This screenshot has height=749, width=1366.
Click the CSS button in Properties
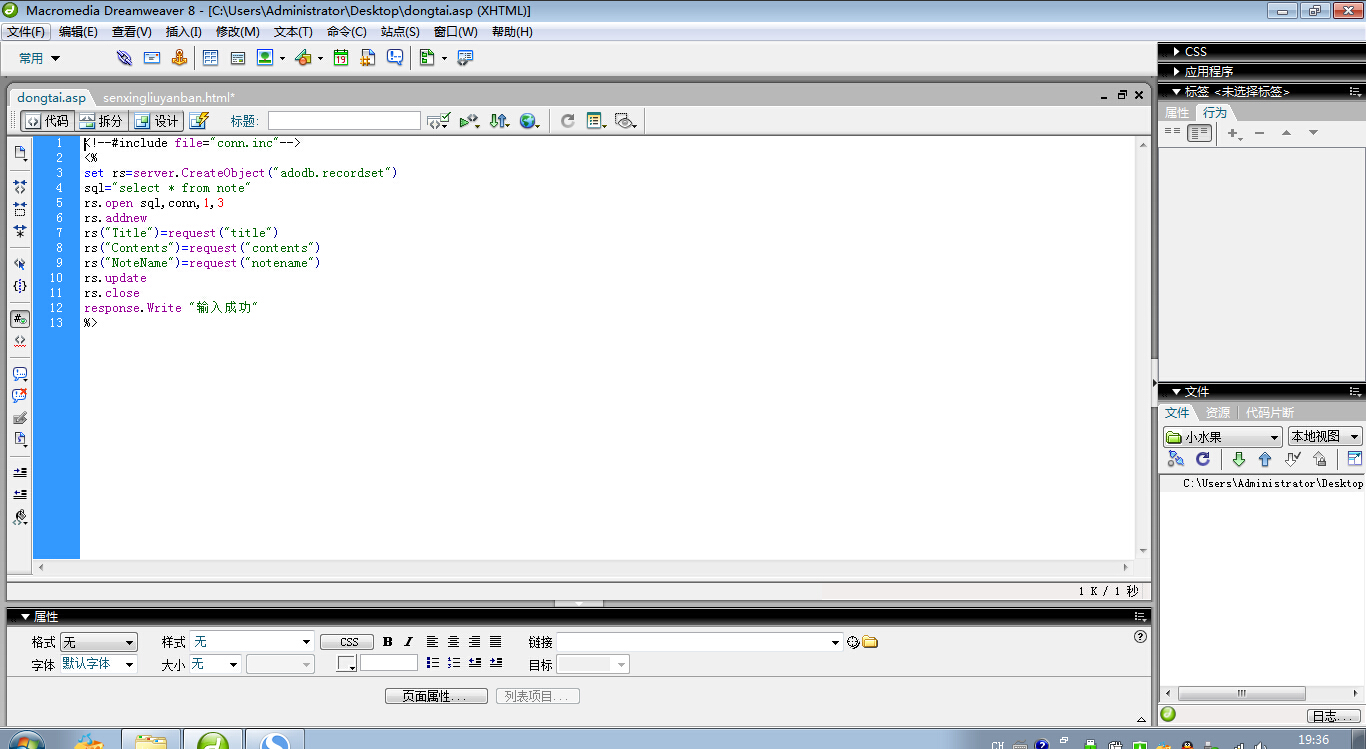349,642
